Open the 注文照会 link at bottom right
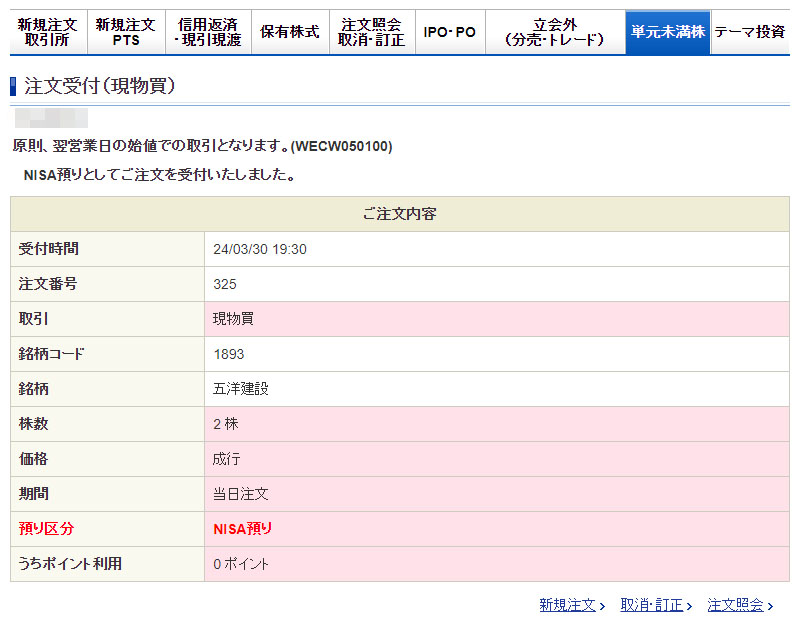Screen dimensions: 801x626 point(735,605)
